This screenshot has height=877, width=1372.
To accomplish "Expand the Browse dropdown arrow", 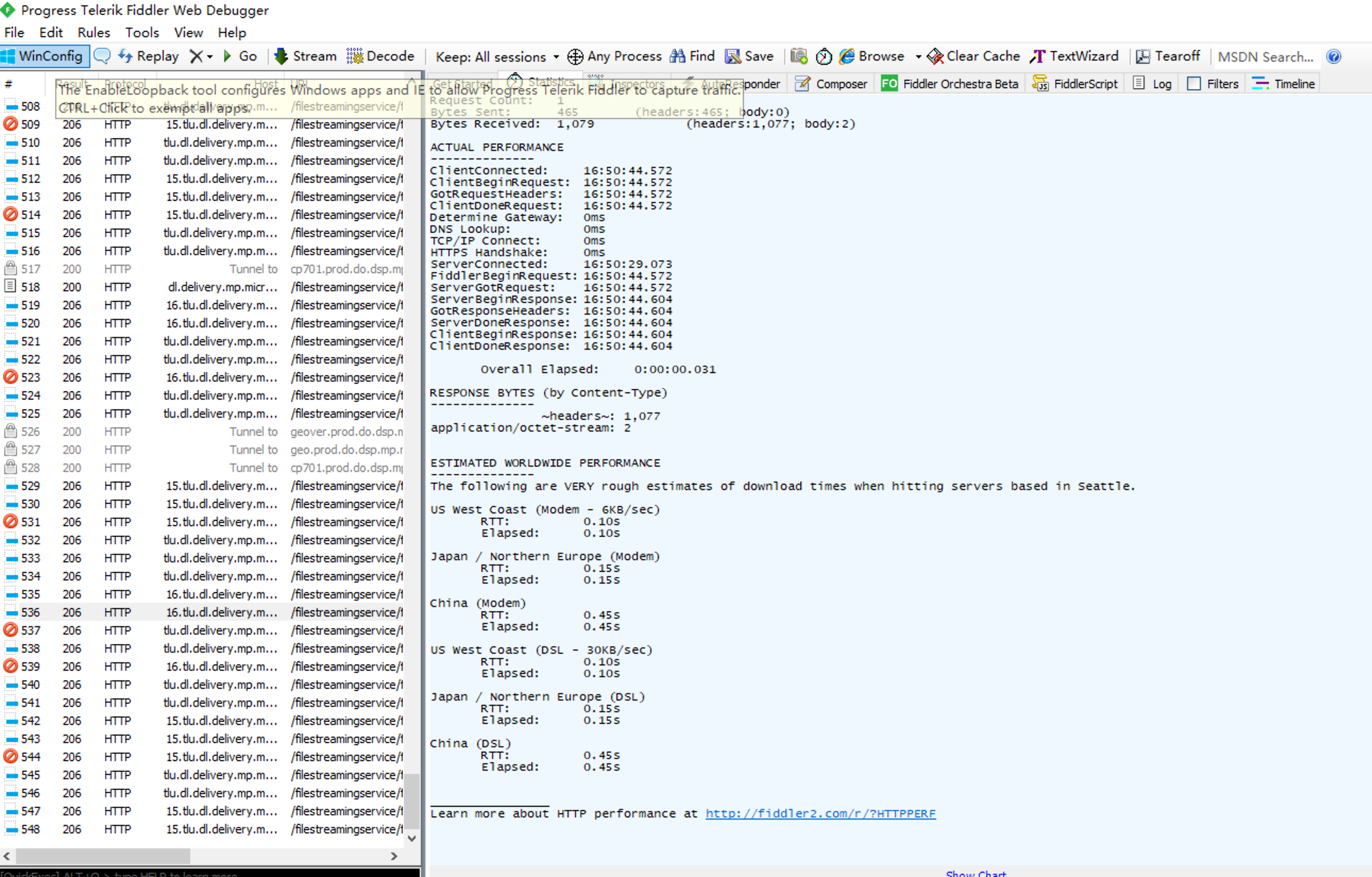I will pyautogui.click(x=918, y=56).
